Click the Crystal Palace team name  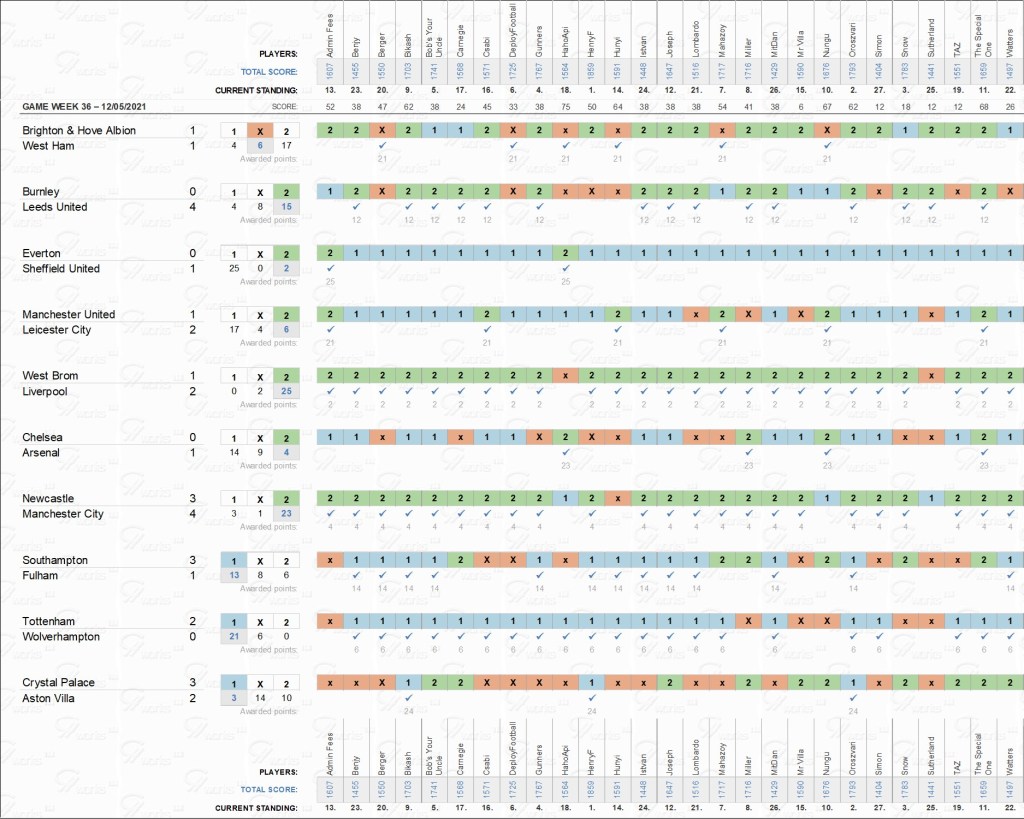pyautogui.click(x=55, y=682)
